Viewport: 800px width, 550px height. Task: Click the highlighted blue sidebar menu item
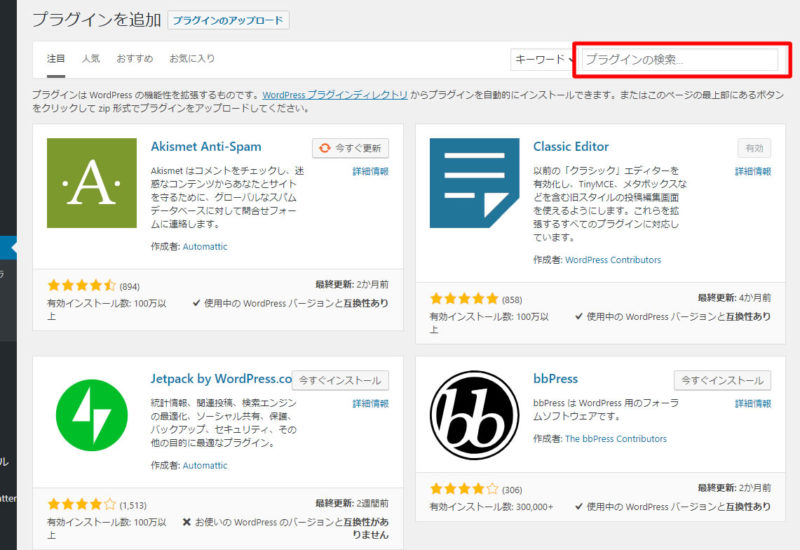coord(8,248)
